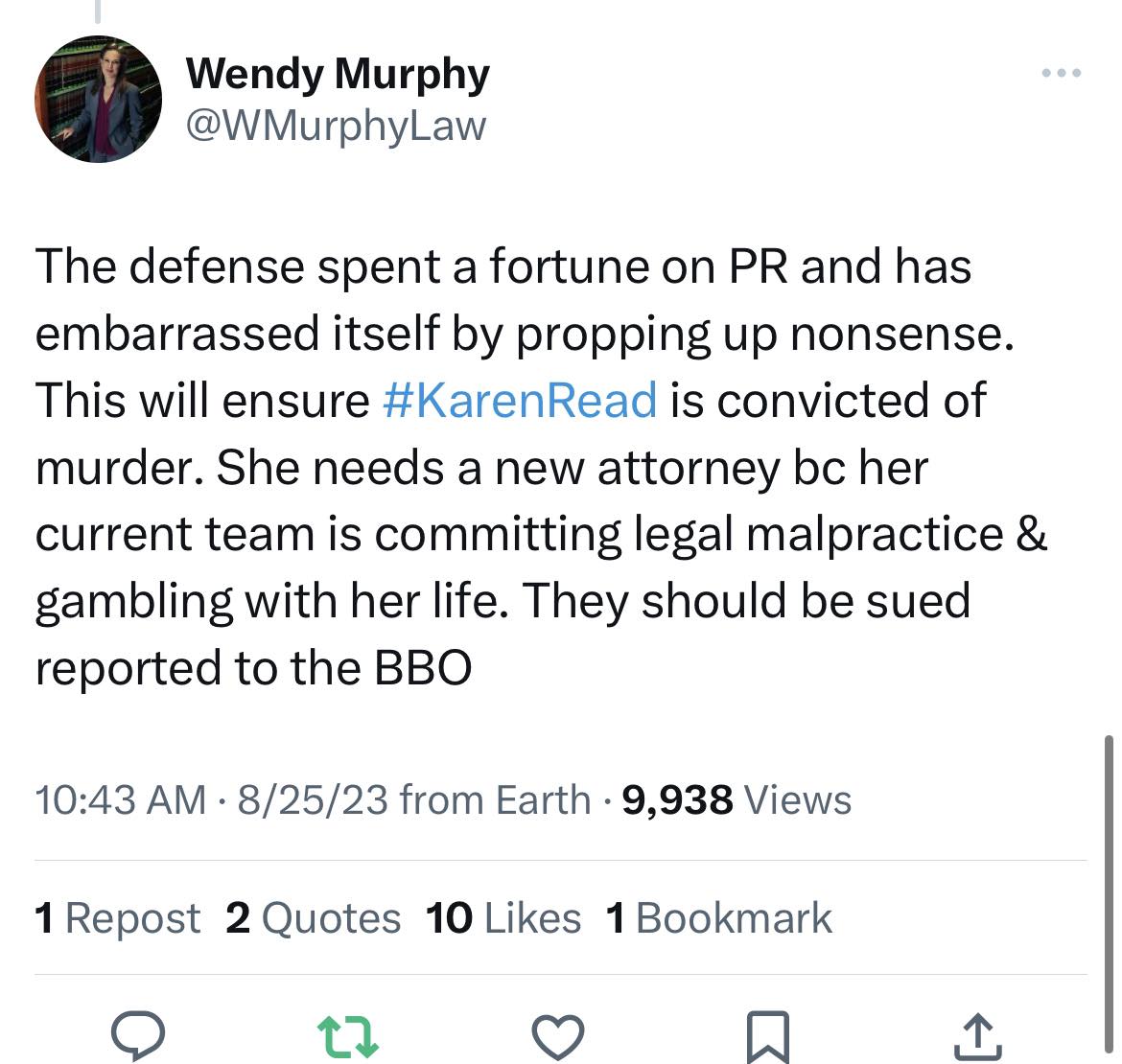View the 2 Quotes list
The image size is (1122, 1064).
click(x=313, y=918)
